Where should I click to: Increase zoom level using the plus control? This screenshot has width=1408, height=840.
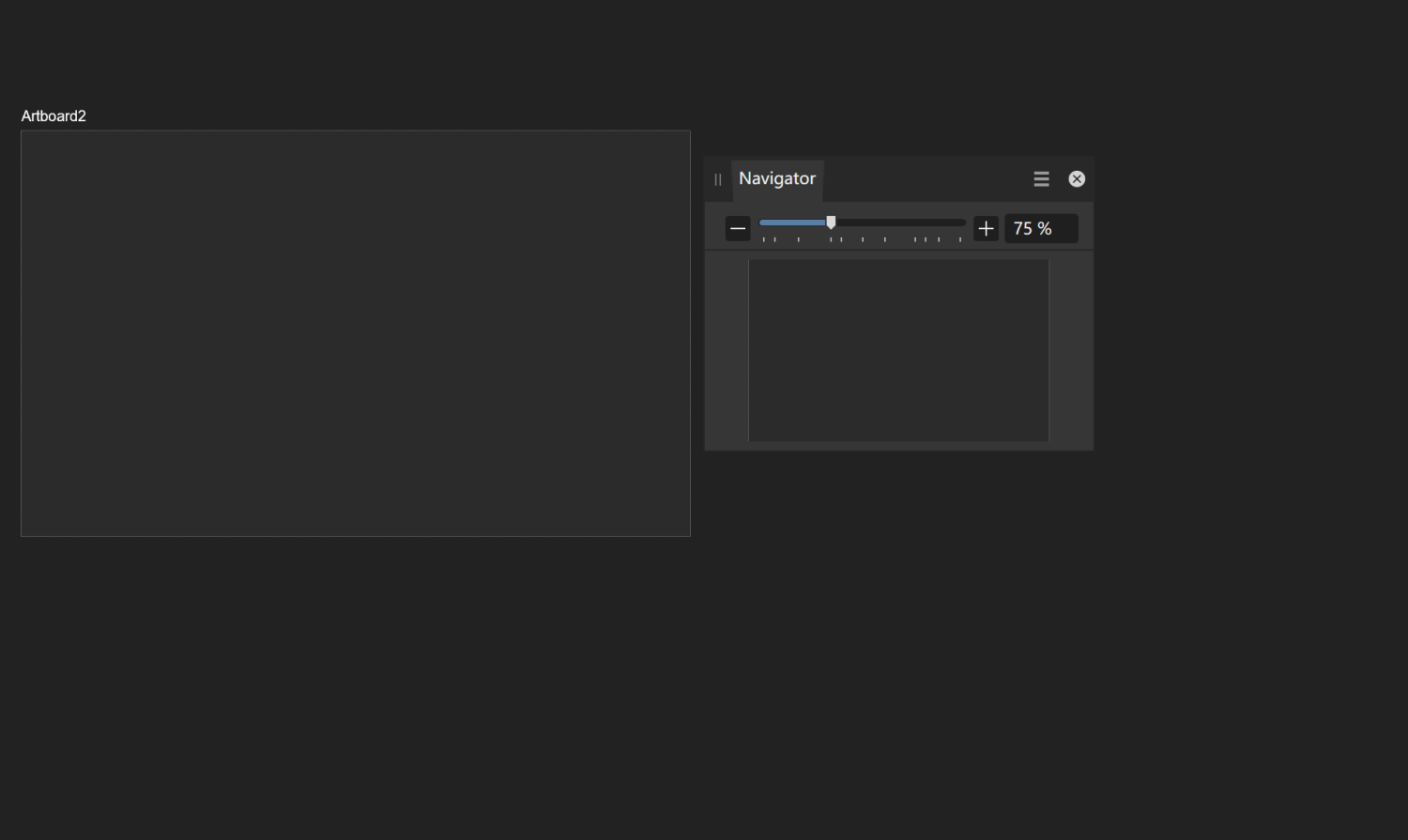tap(986, 228)
